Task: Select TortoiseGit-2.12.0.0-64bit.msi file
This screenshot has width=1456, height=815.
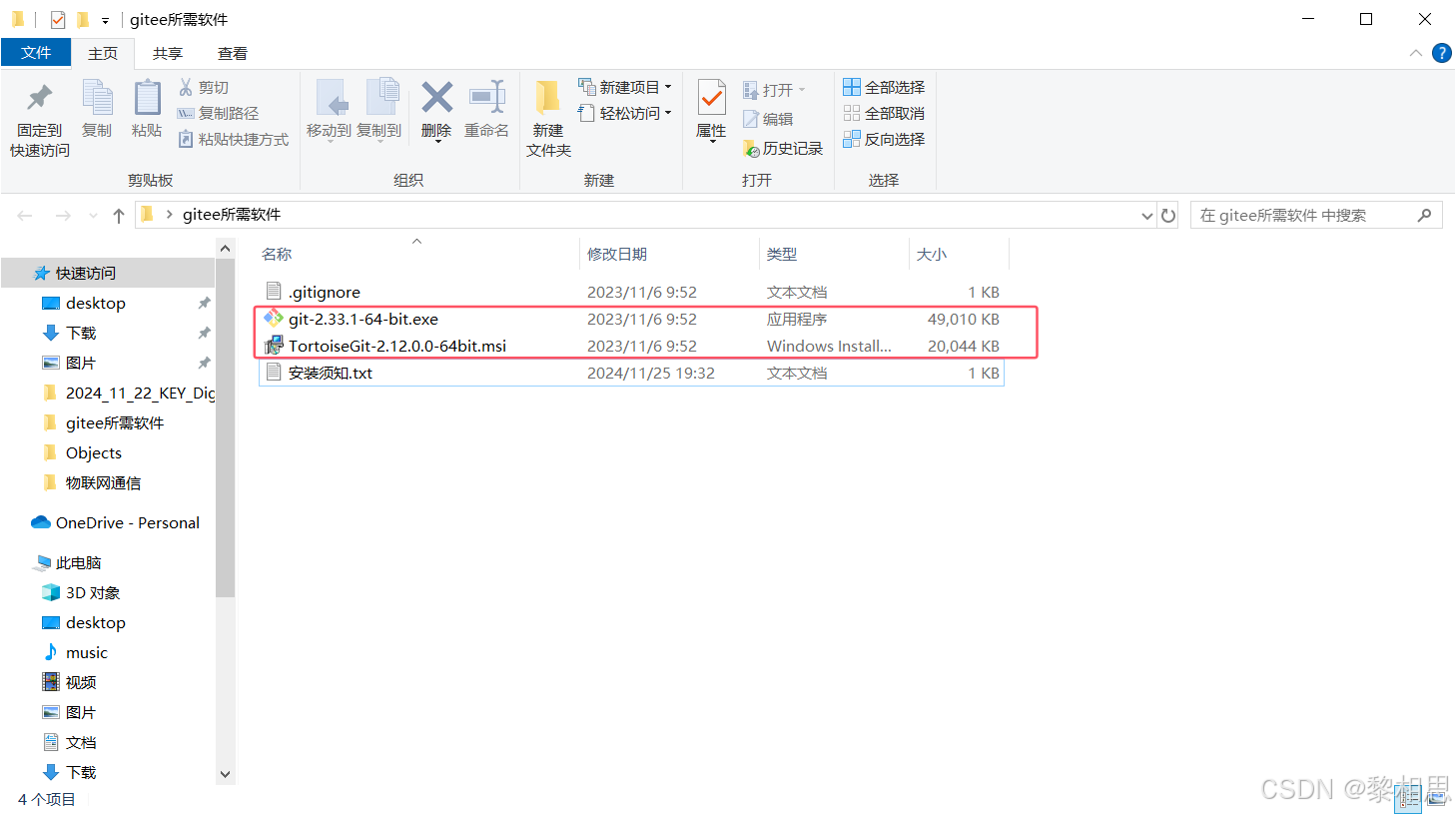Action: (x=631, y=347)
